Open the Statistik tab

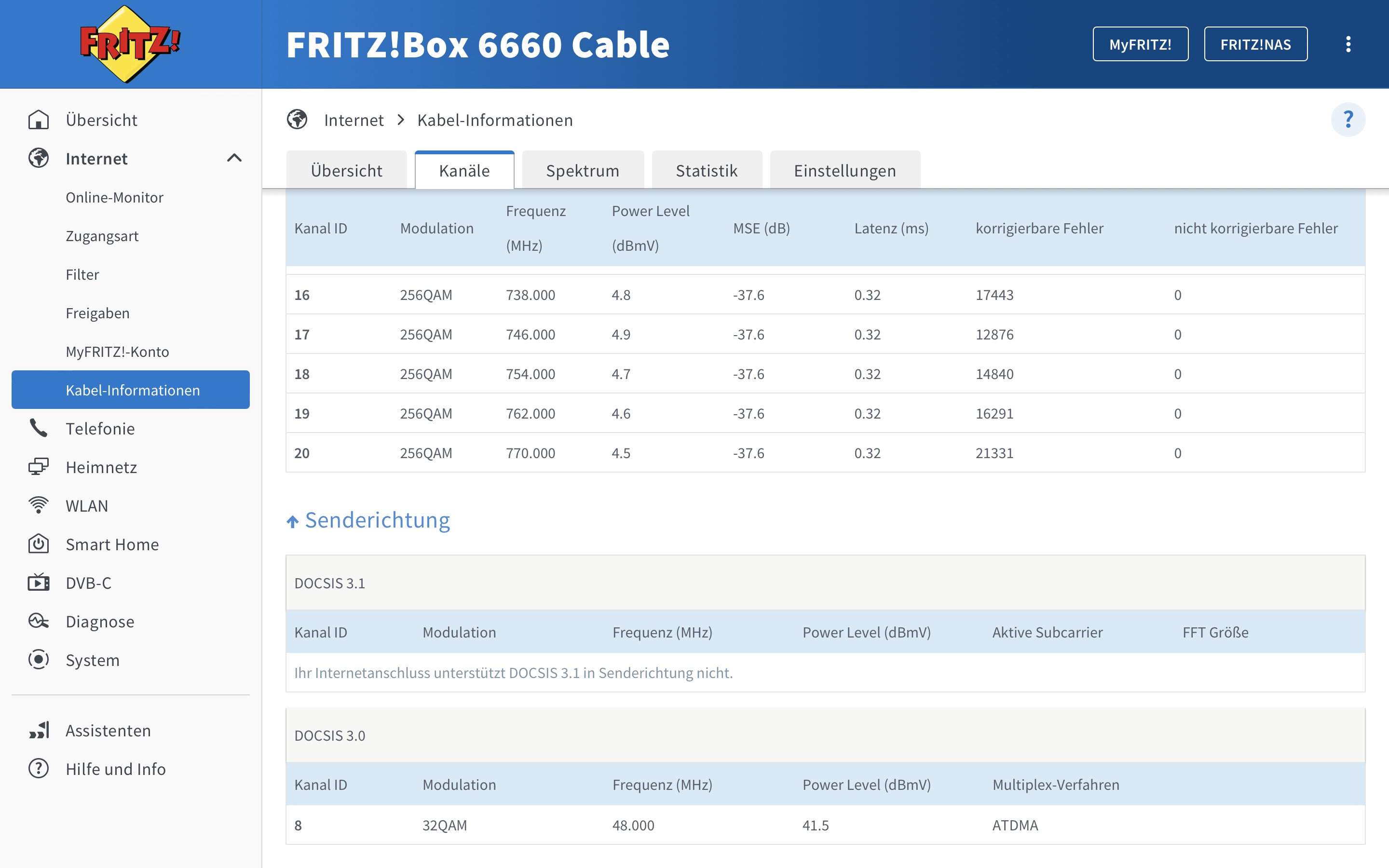coord(706,171)
